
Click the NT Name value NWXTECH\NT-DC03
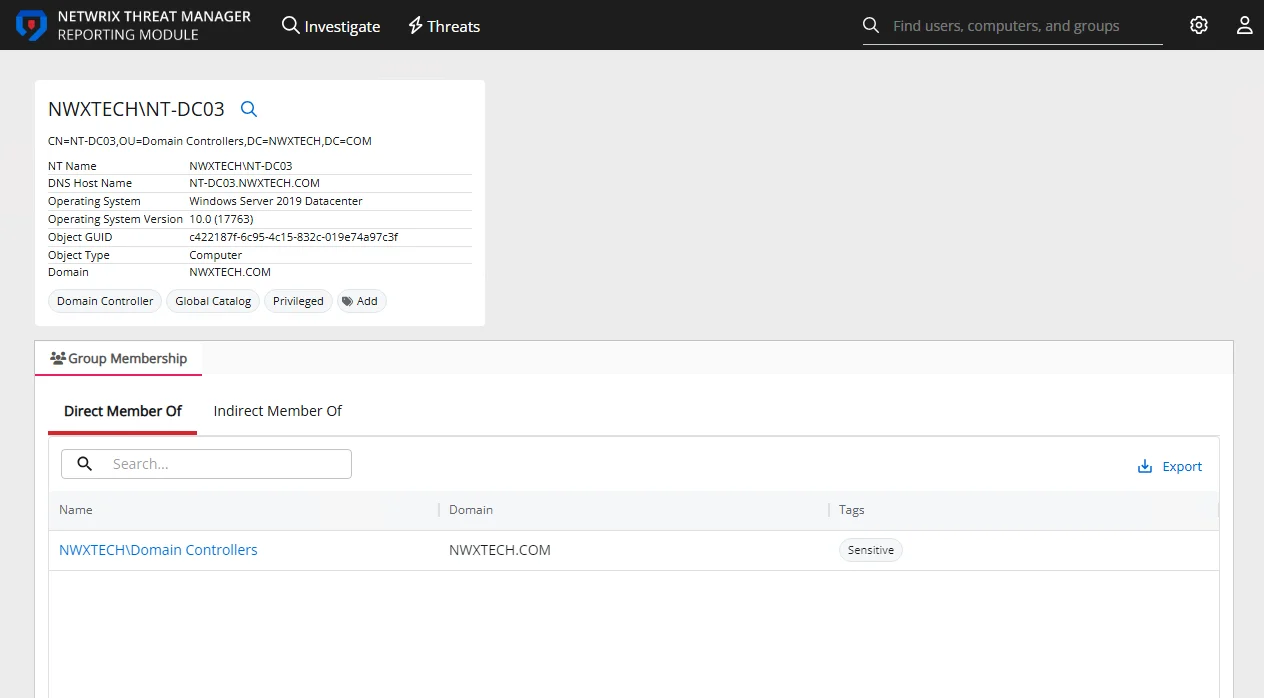click(241, 166)
